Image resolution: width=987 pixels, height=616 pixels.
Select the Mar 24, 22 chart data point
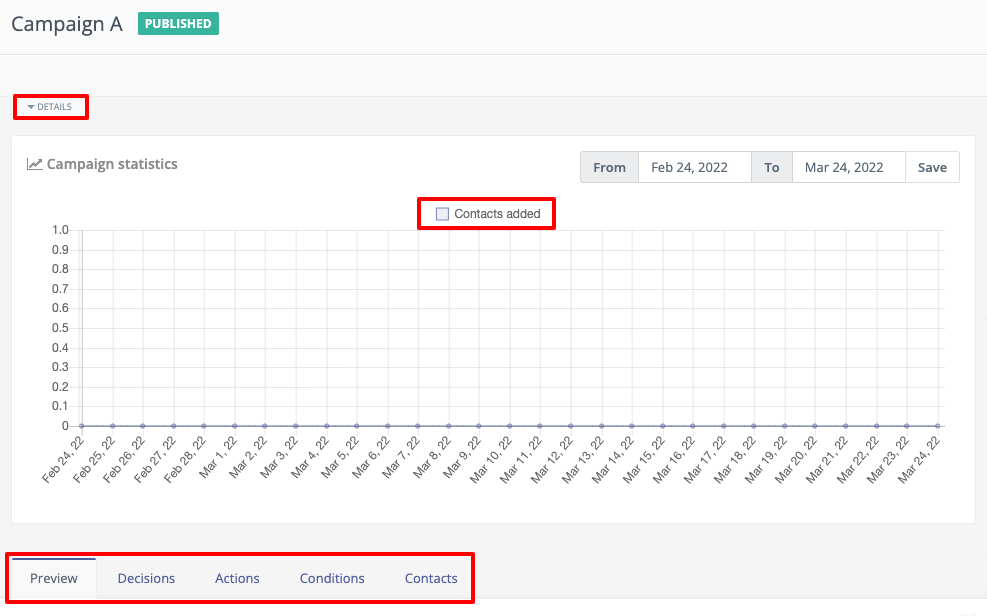(x=938, y=426)
